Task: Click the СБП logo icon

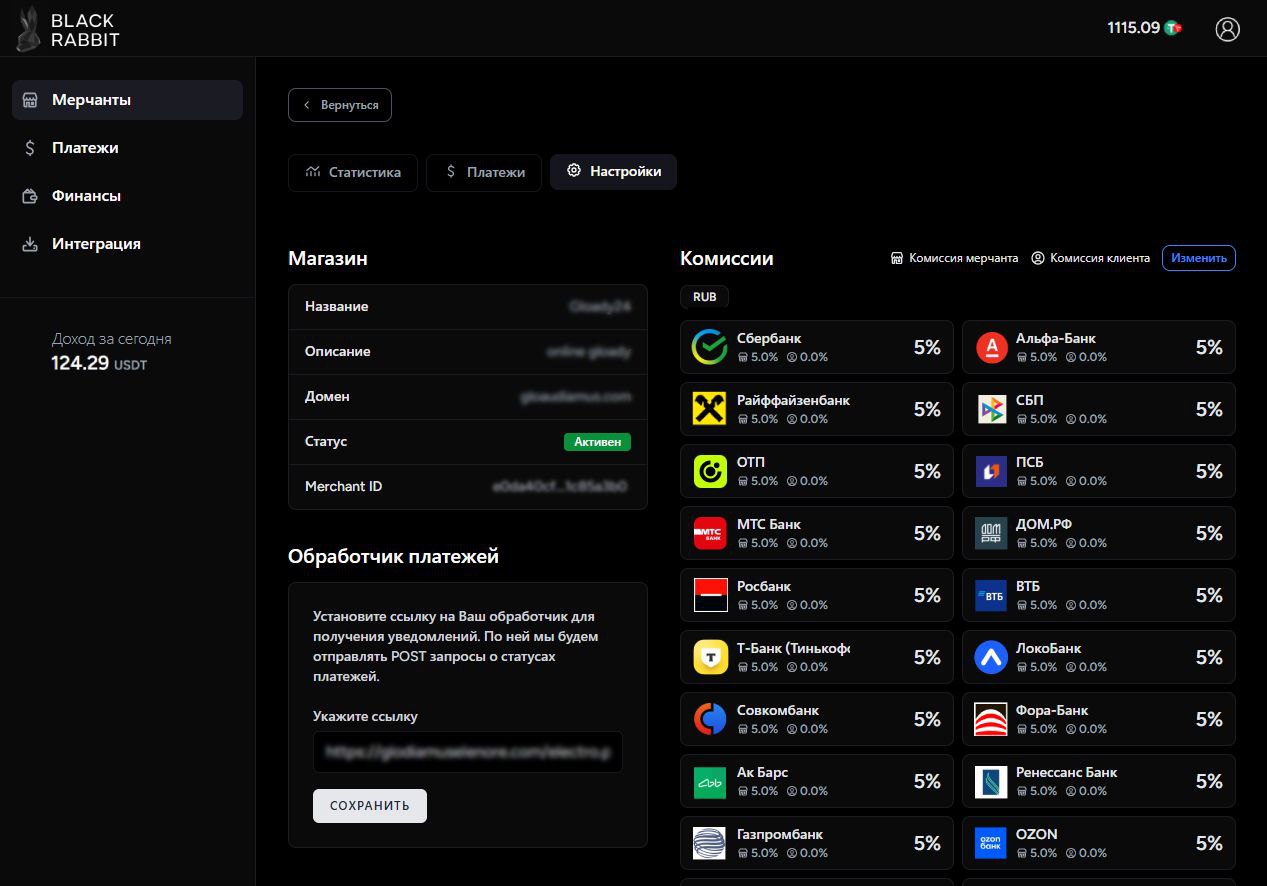Action: pos(991,409)
